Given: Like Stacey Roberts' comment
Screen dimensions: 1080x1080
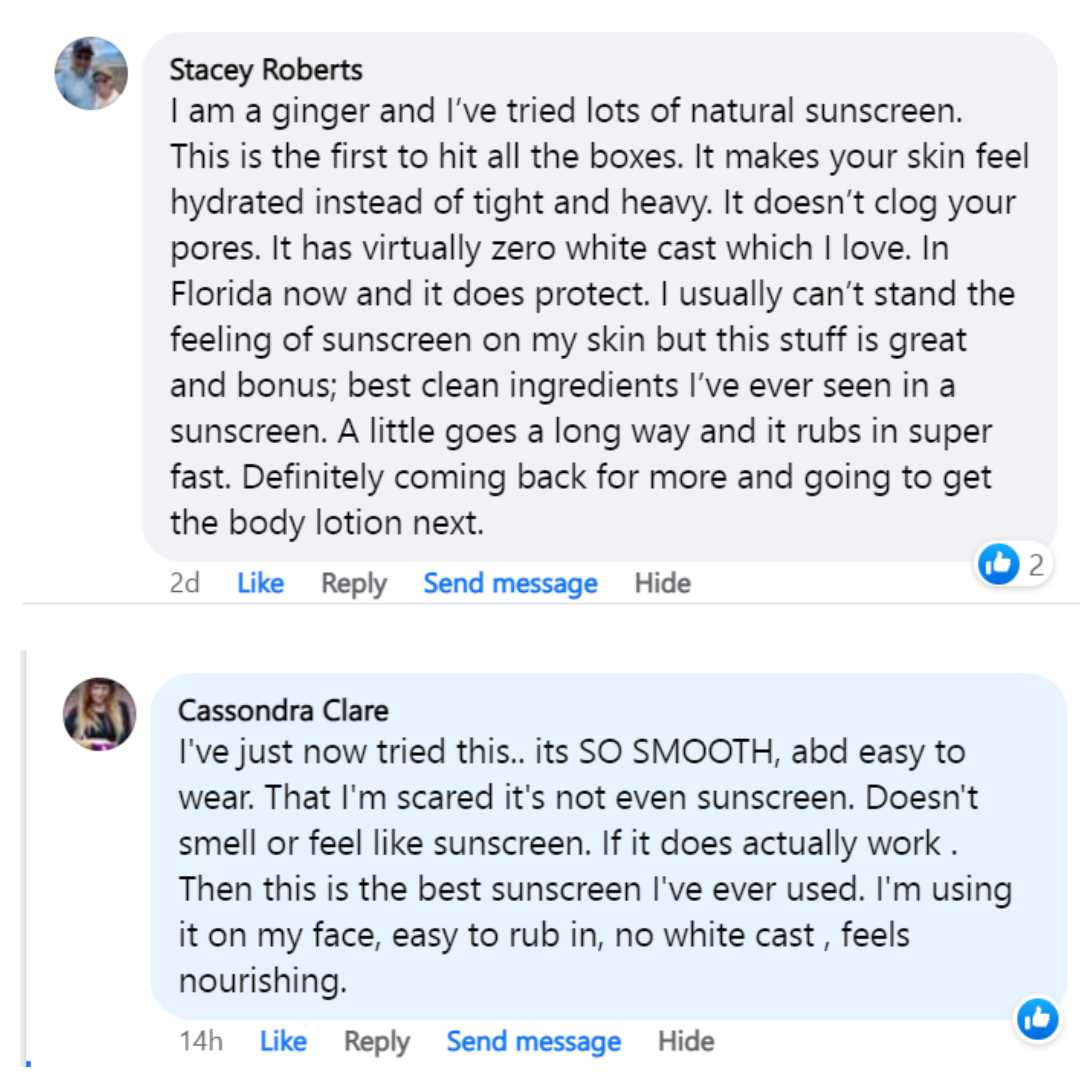Looking at the screenshot, I should [260, 583].
